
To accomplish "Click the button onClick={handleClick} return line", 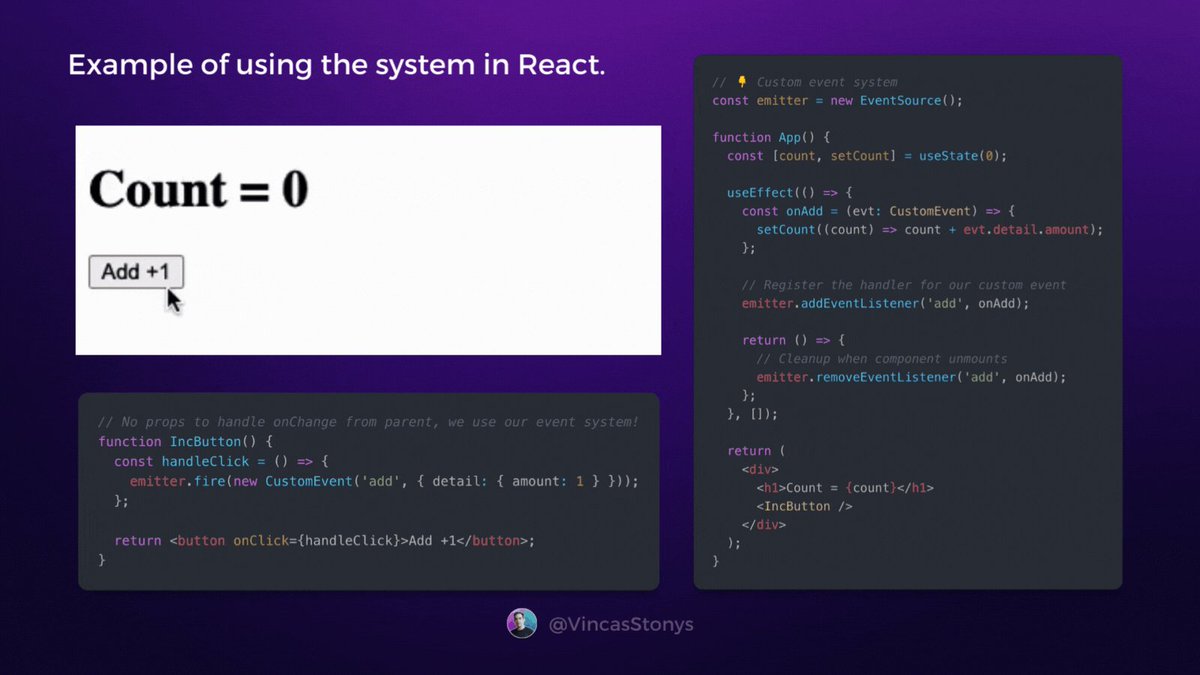I will (325, 540).
